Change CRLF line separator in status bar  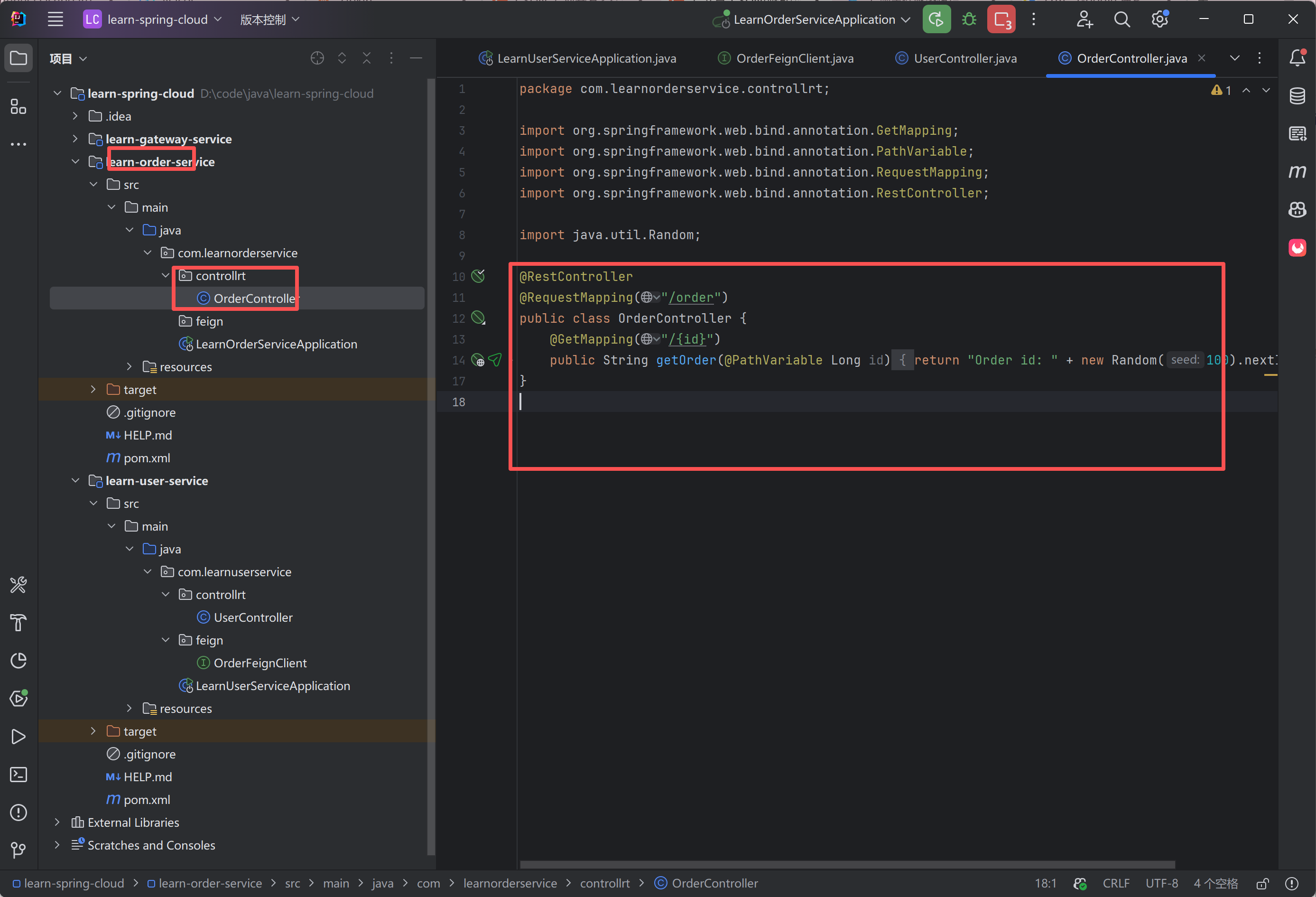click(x=1115, y=883)
